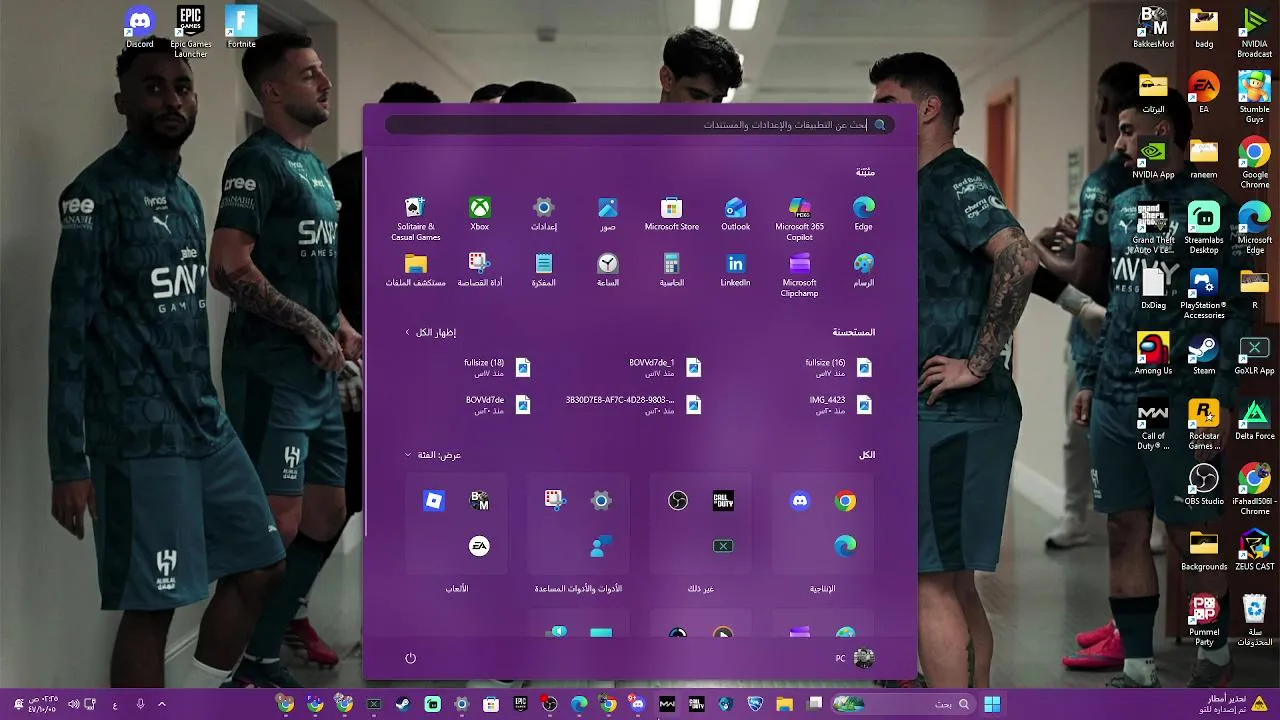Open المفكرة Notepad app

pos(543,270)
